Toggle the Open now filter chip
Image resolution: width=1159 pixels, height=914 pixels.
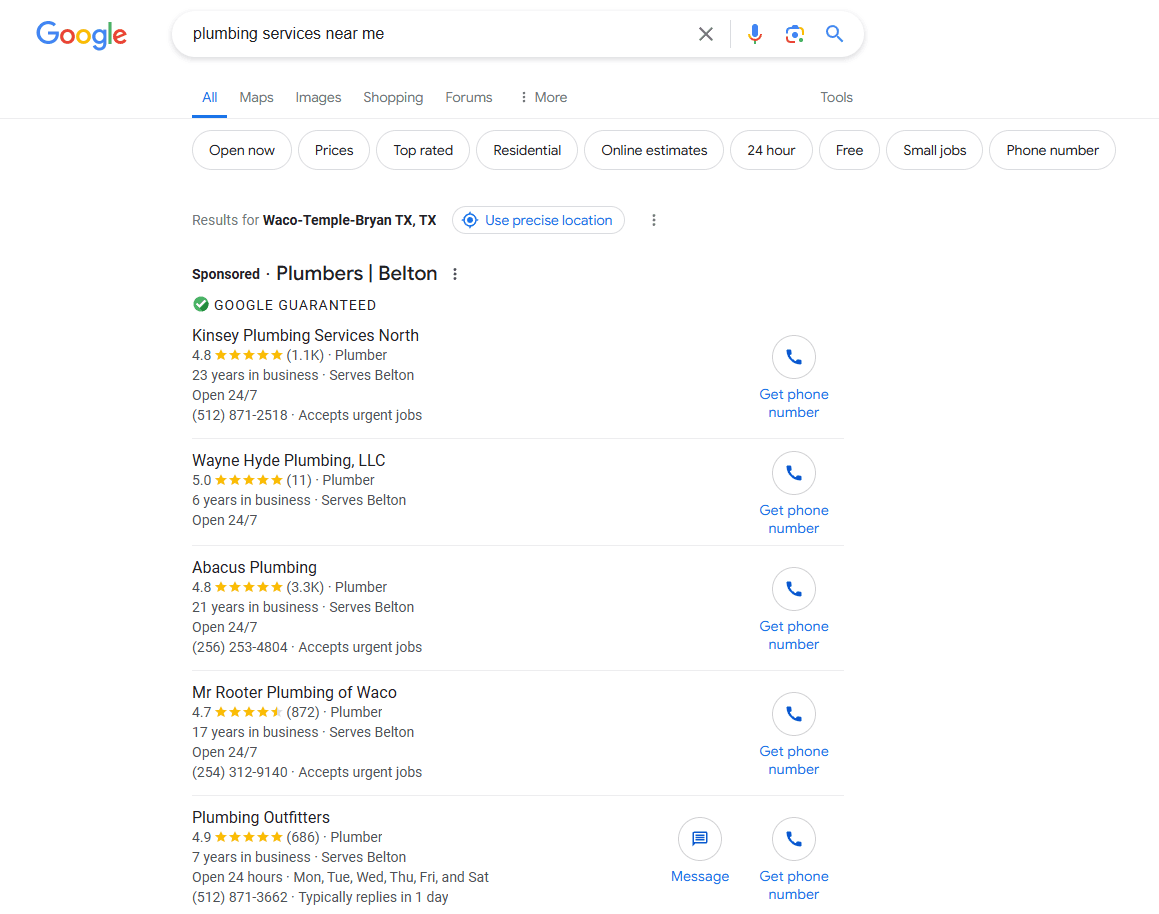coord(242,150)
